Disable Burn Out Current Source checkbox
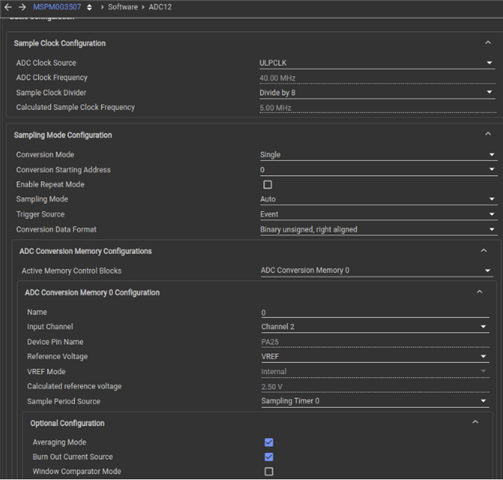Screen dimensions: 503x480 269,457
